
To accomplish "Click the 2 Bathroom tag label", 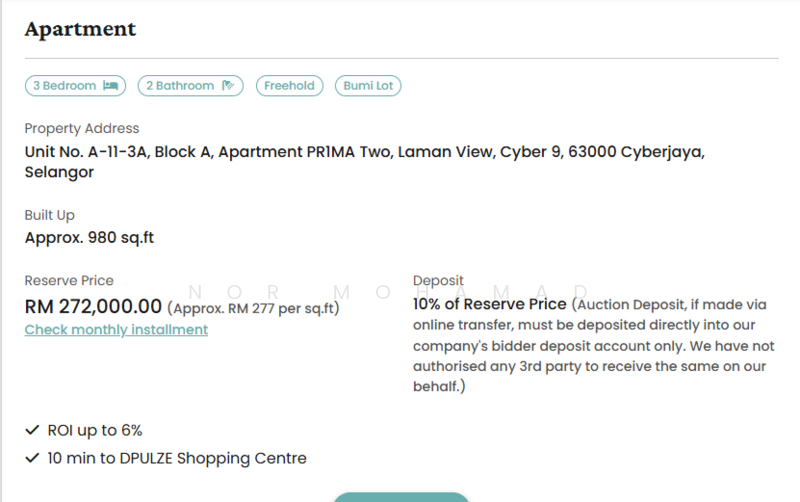I will (x=180, y=86).
